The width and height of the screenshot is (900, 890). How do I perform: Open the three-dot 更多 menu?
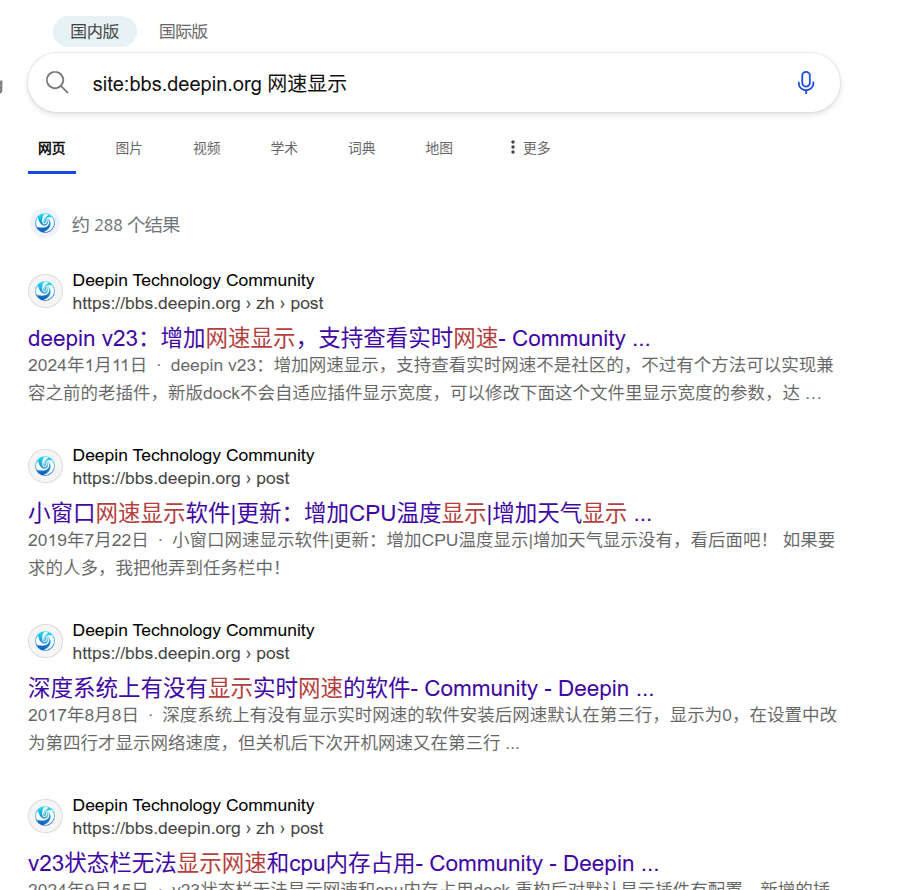529,148
